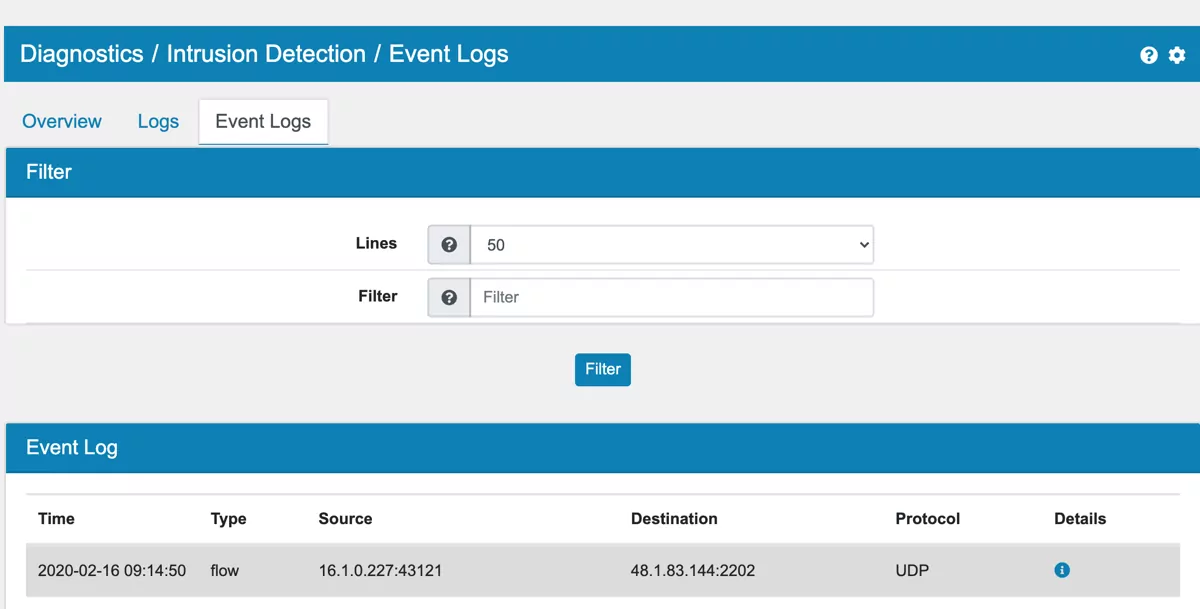
Task: Open the Logs tab
Action: tap(157, 121)
